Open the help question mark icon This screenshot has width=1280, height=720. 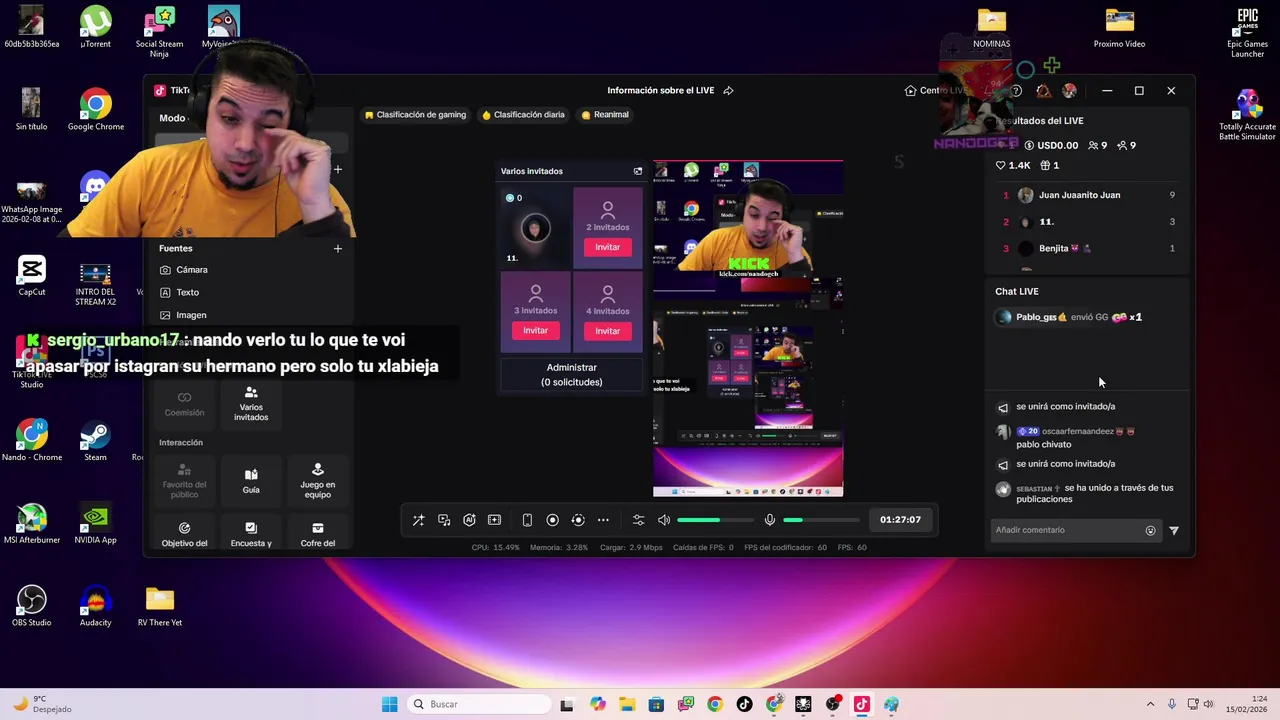pos(1016,91)
